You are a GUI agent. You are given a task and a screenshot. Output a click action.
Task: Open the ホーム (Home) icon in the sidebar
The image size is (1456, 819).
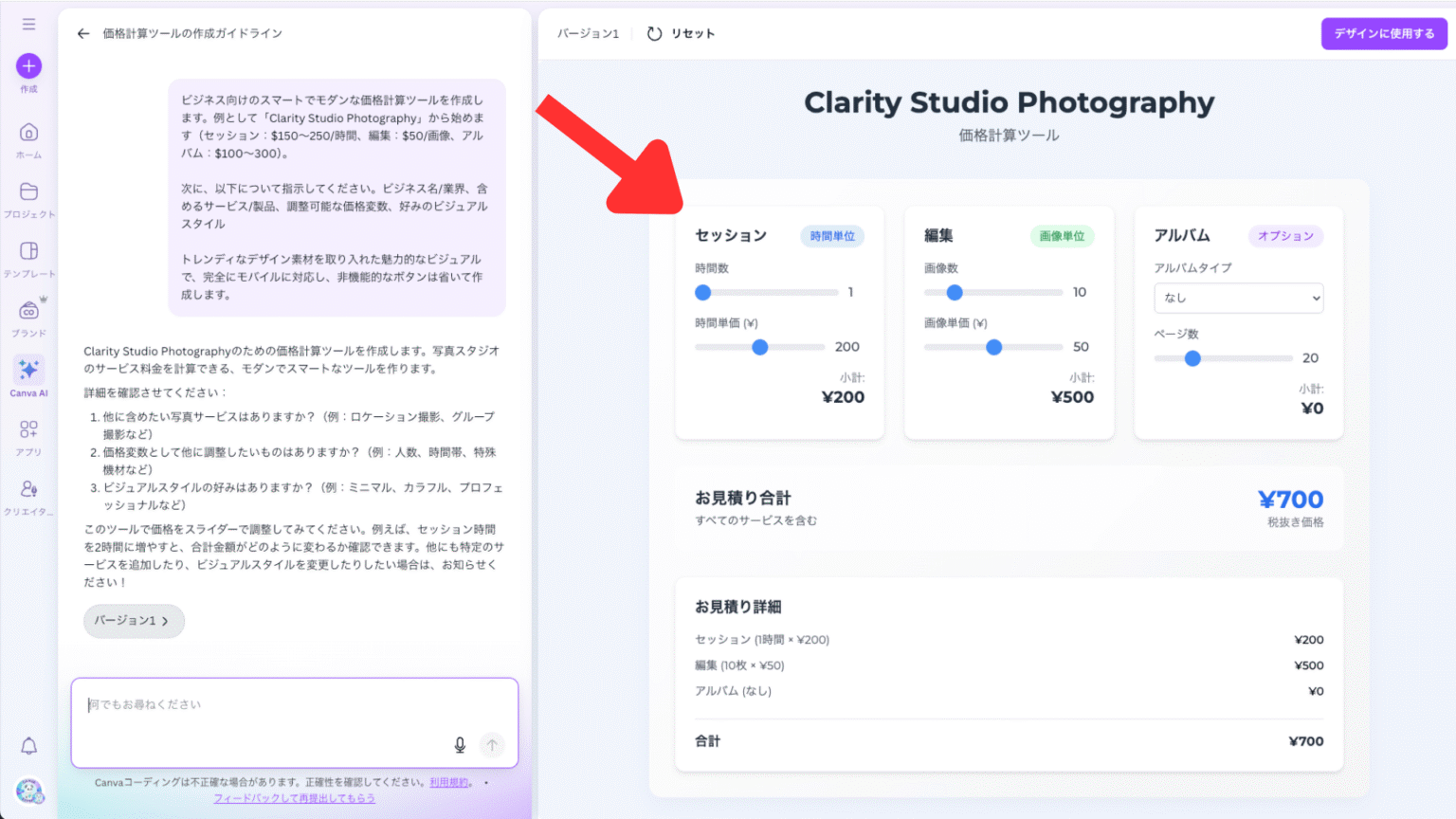click(x=28, y=135)
